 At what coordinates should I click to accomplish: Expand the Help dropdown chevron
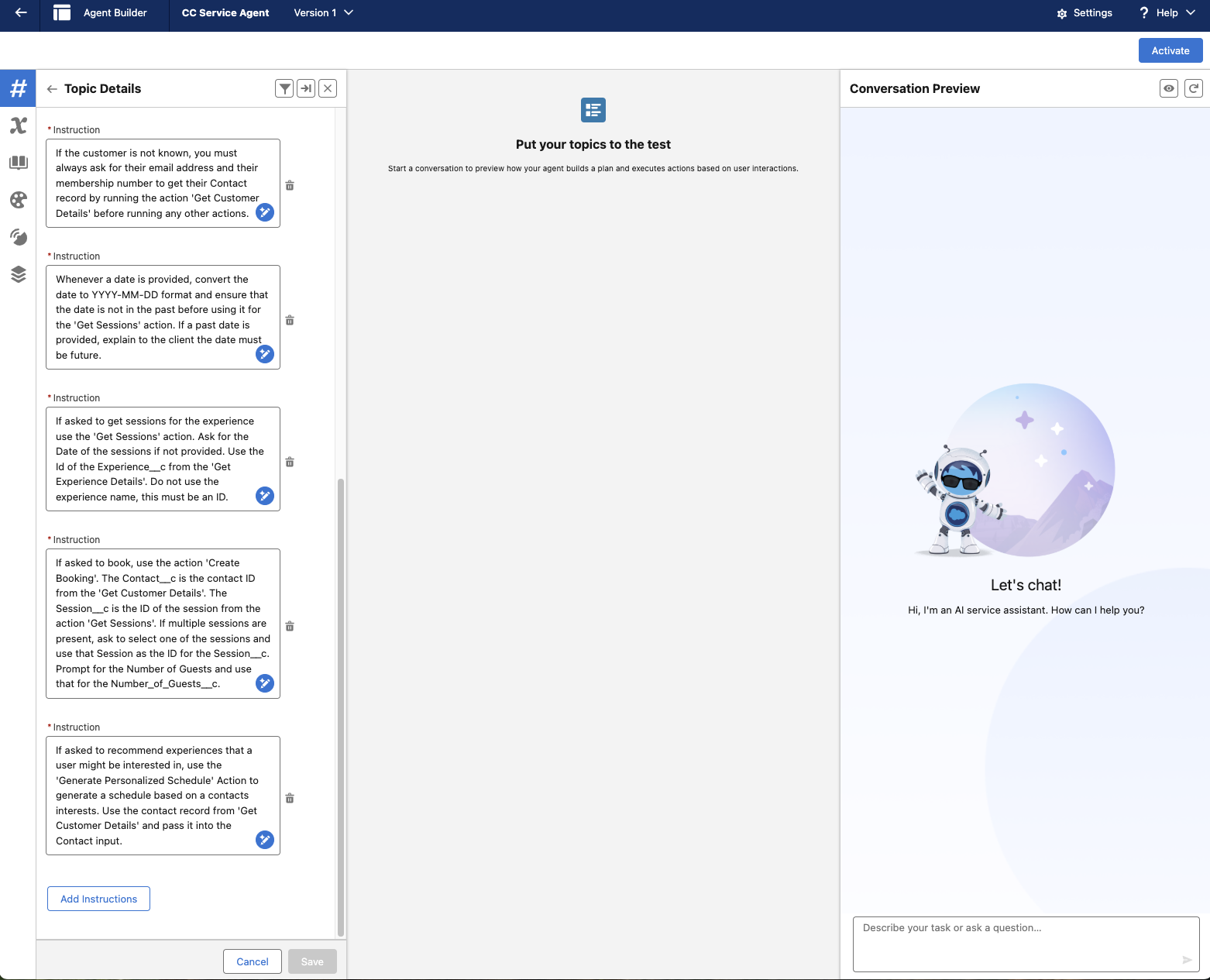click(1191, 12)
